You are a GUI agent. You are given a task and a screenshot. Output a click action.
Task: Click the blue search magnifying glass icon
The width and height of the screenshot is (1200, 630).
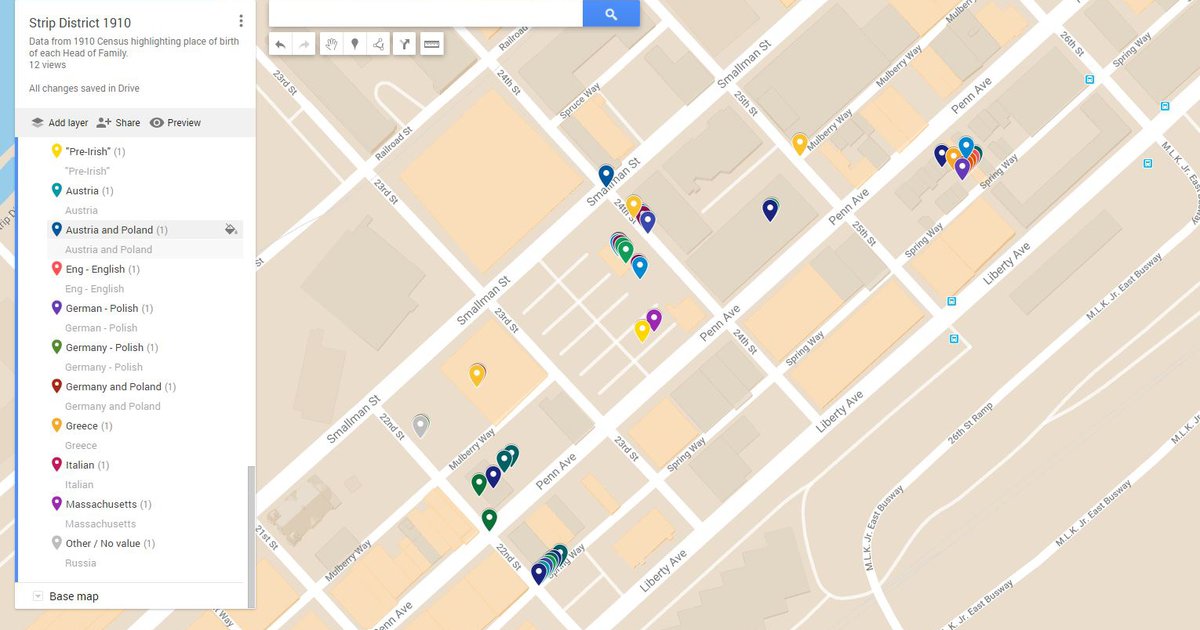point(611,13)
